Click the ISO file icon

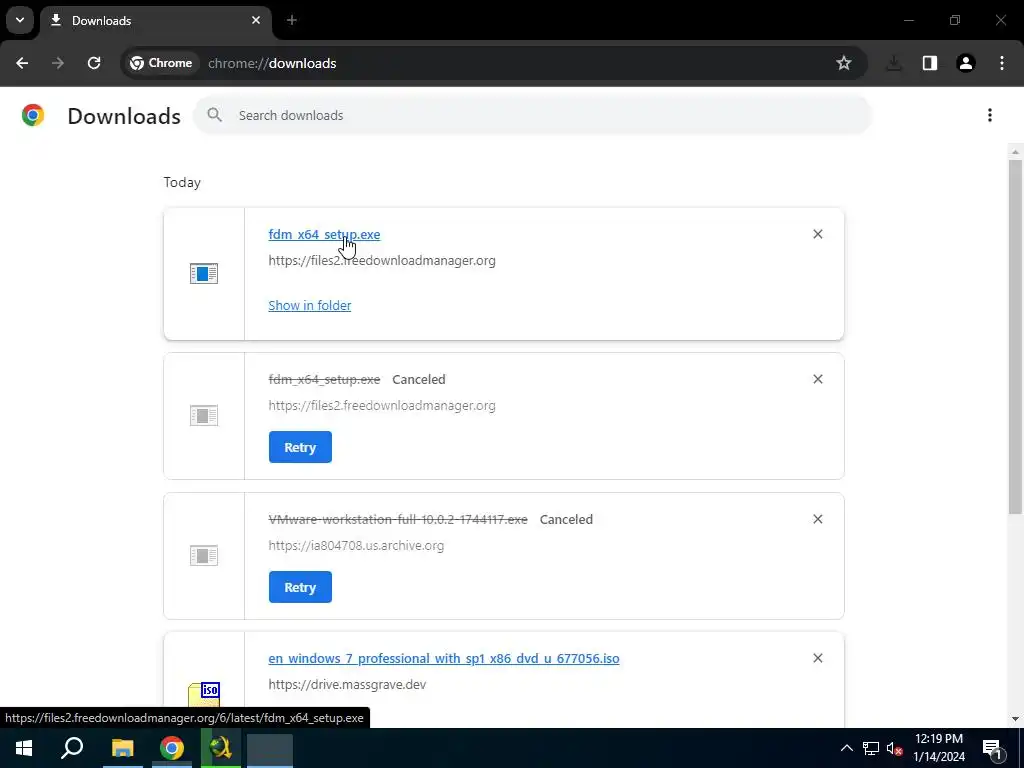tap(204, 695)
